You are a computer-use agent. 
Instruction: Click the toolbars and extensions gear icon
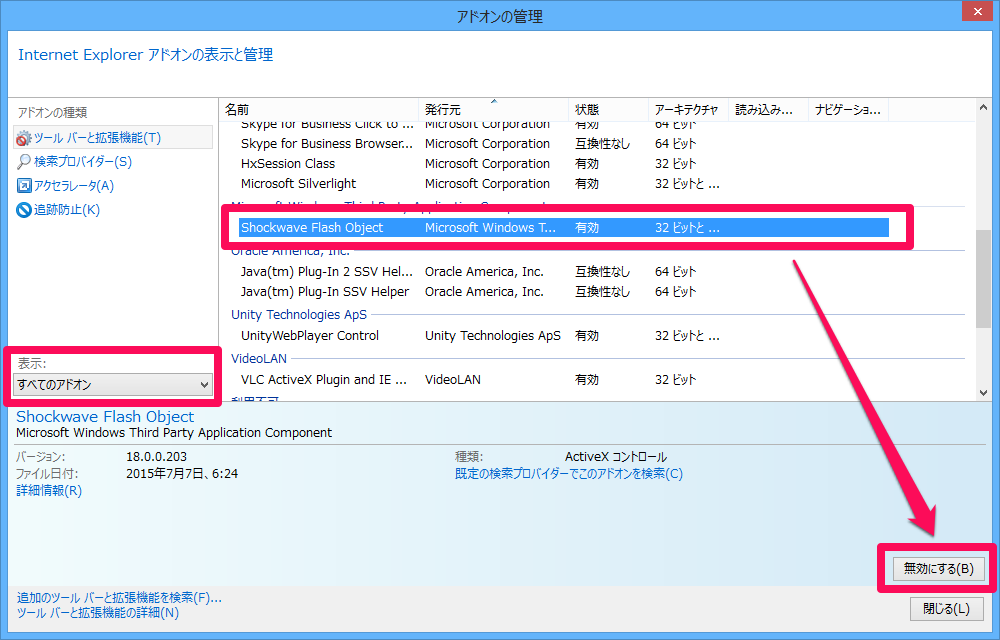pos(24,138)
